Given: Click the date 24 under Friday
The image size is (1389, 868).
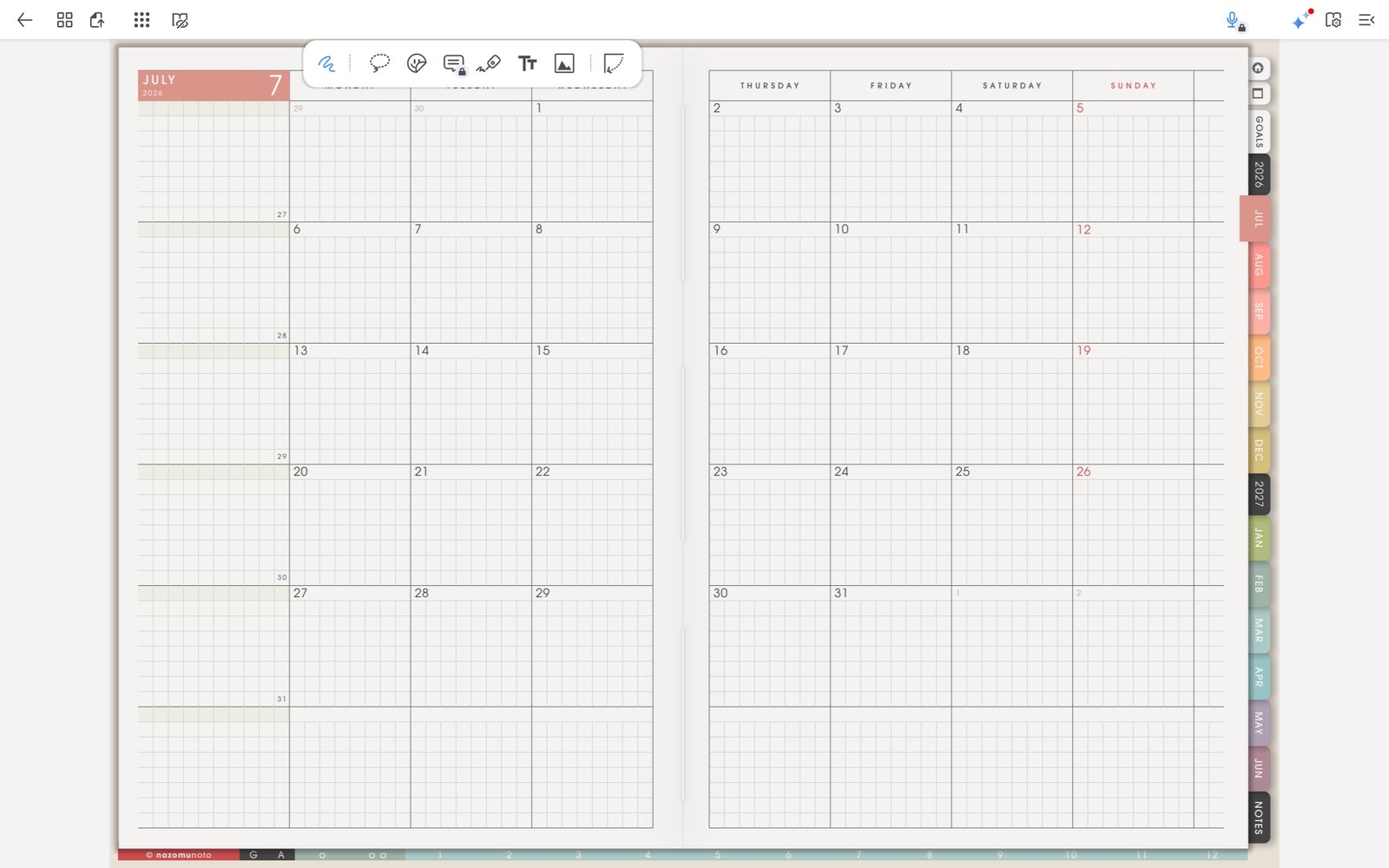Looking at the screenshot, I should click(841, 471).
